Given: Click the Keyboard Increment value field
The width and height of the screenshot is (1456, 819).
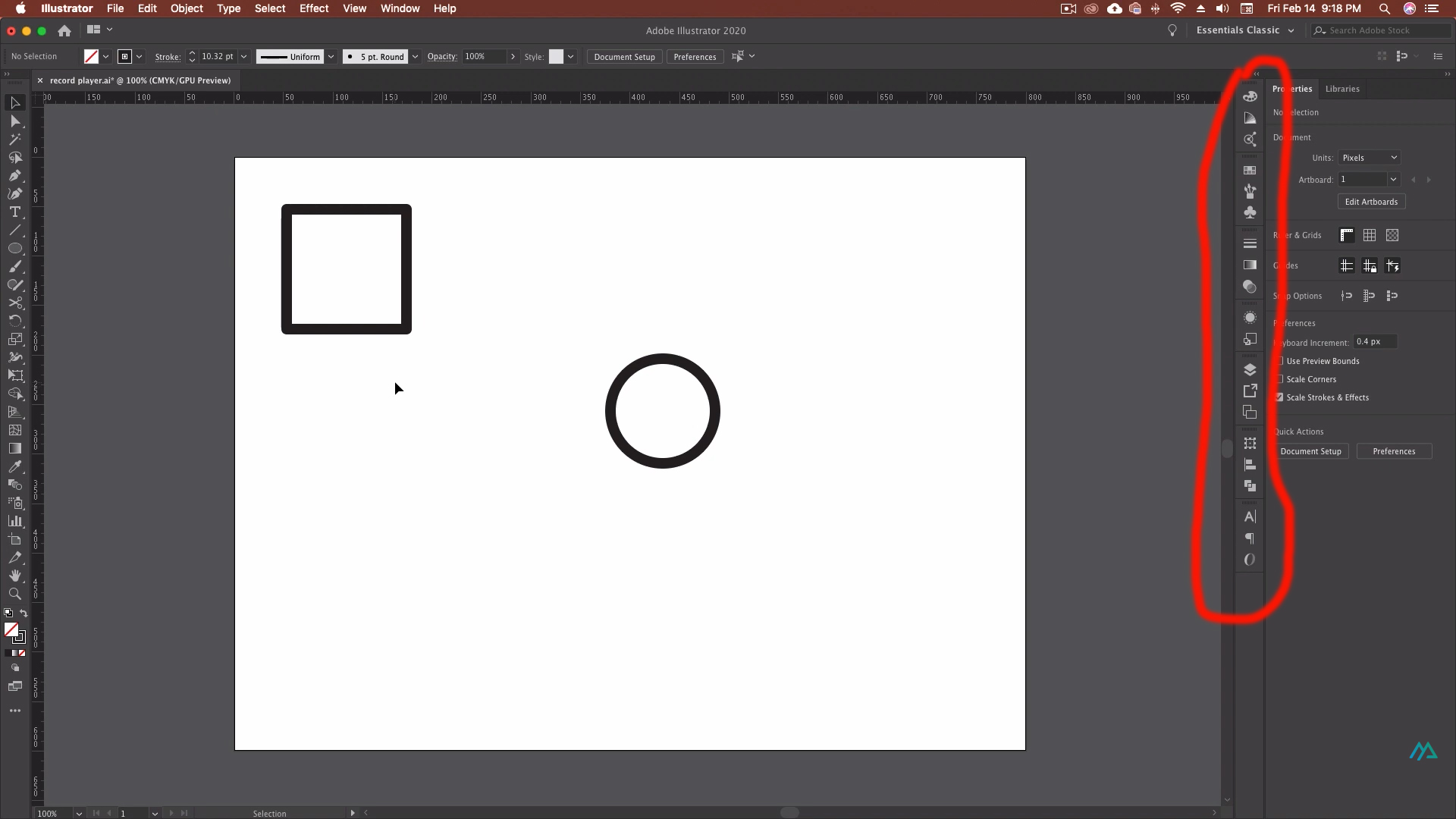Looking at the screenshot, I should pyautogui.click(x=1373, y=341).
